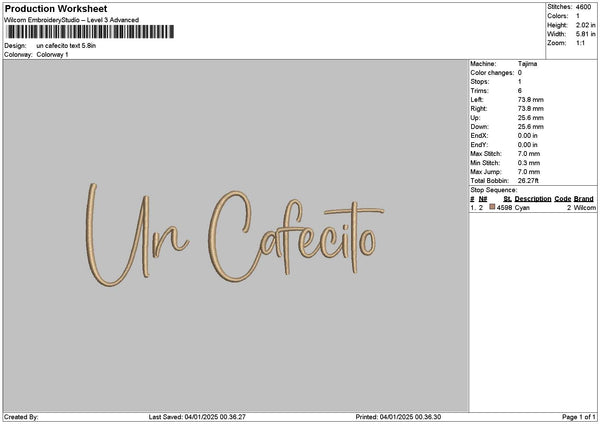Screen dimensions: 600x424
Task: Click the 'Description' column header
Action: [533, 199]
